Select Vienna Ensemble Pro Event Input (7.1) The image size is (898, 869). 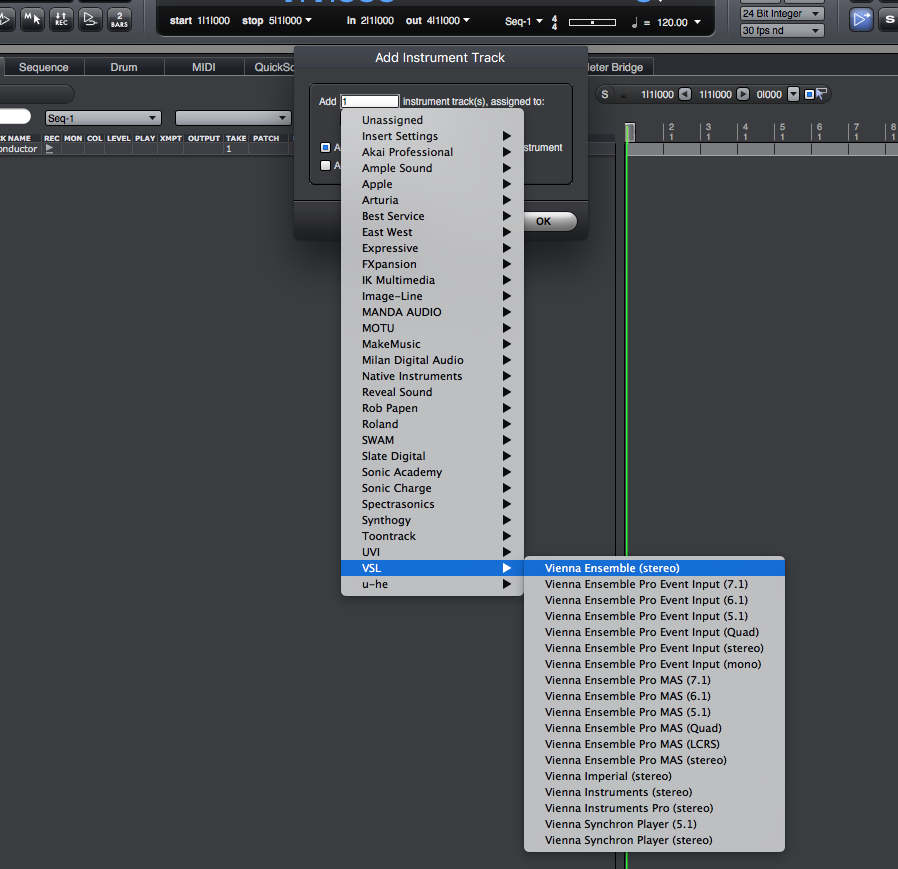coord(655,584)
